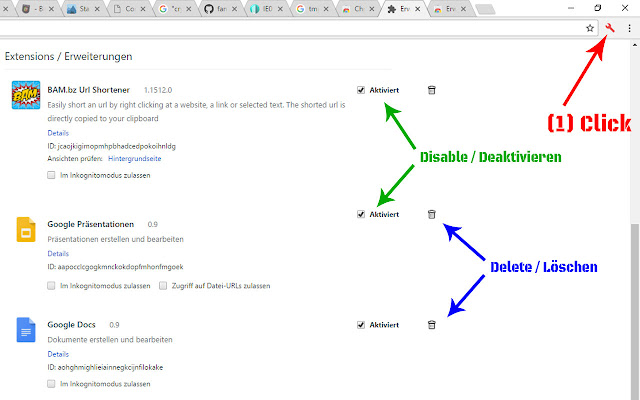
Task: Open the Hintergrundseite link
Action: pos(135,159)
